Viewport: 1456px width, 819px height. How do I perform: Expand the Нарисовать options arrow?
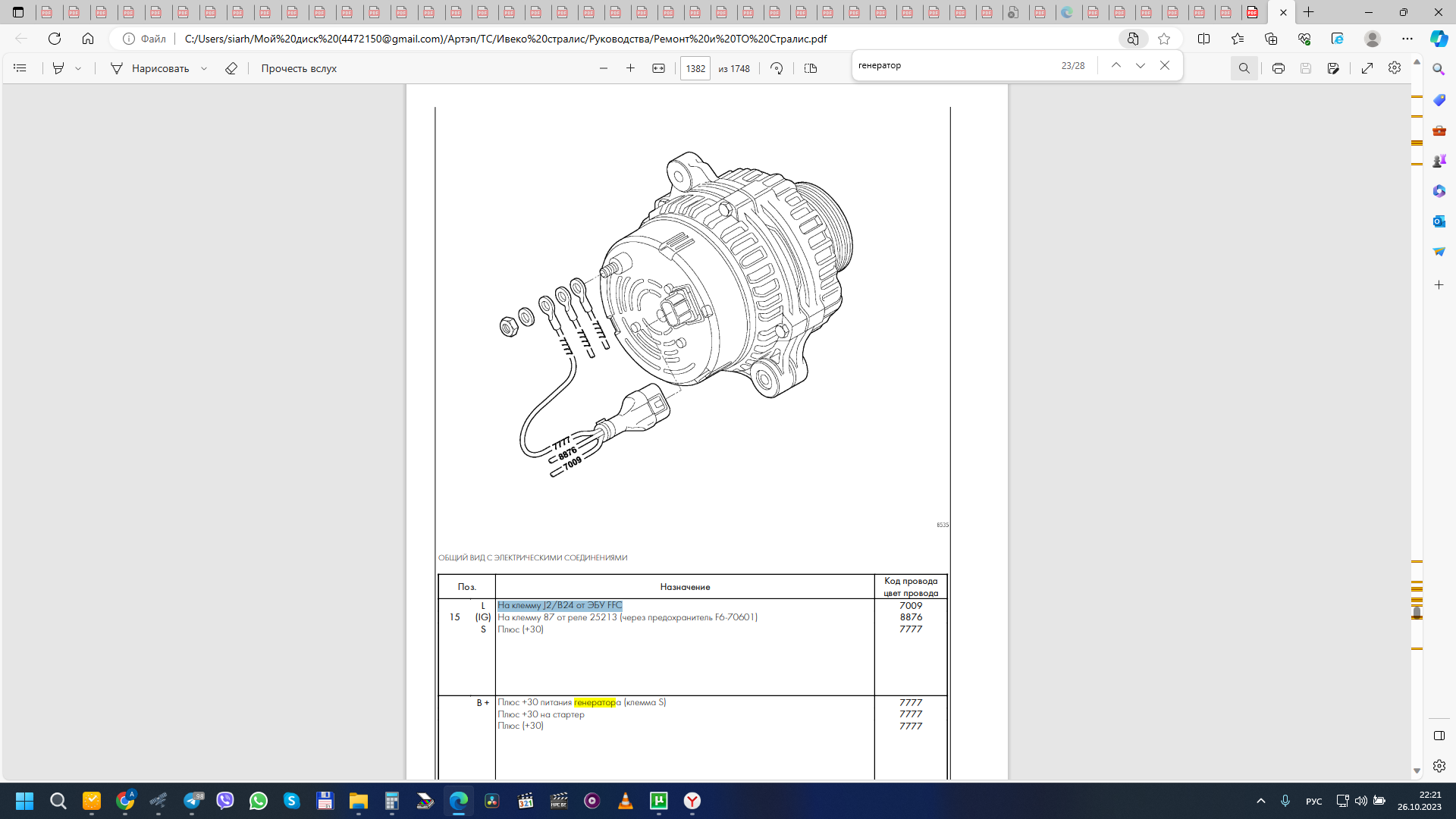click(x=204, y=68)
